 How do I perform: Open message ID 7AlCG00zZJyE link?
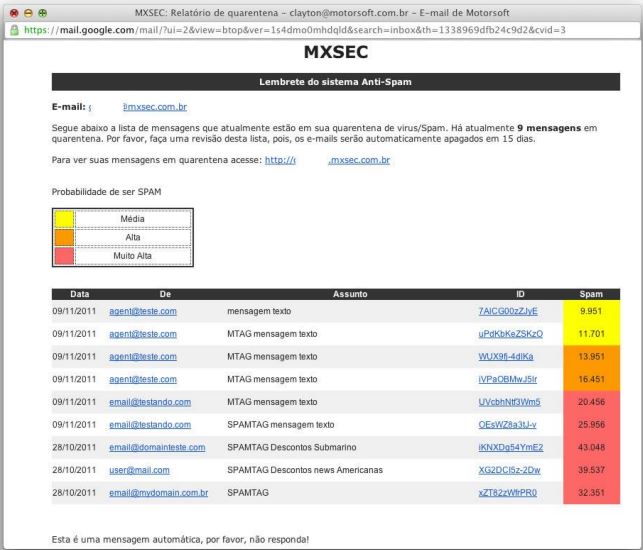[x=507, y=312]
